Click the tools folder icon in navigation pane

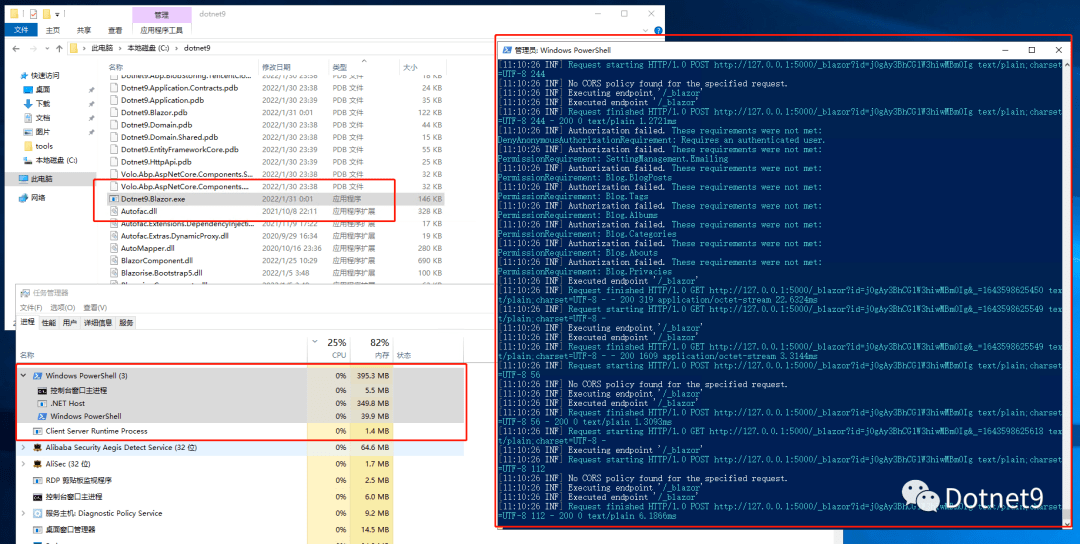(x=28, y=146)
